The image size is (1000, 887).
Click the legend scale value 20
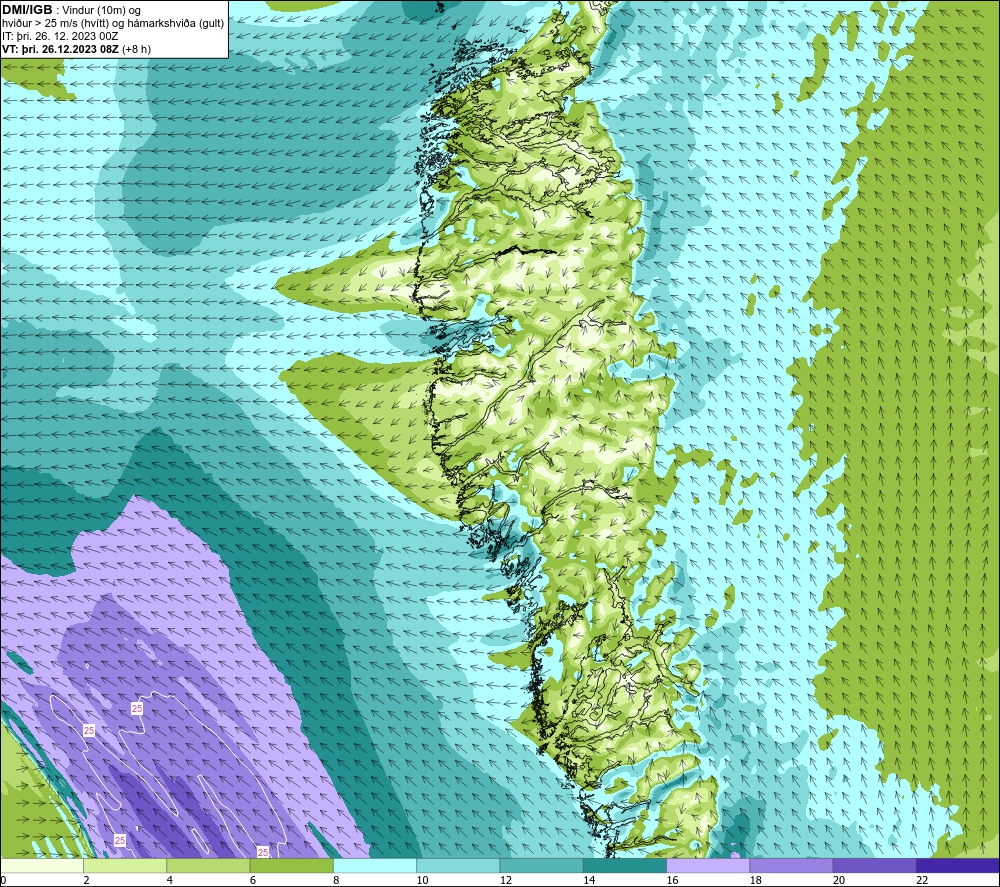(x=839, y=880)
